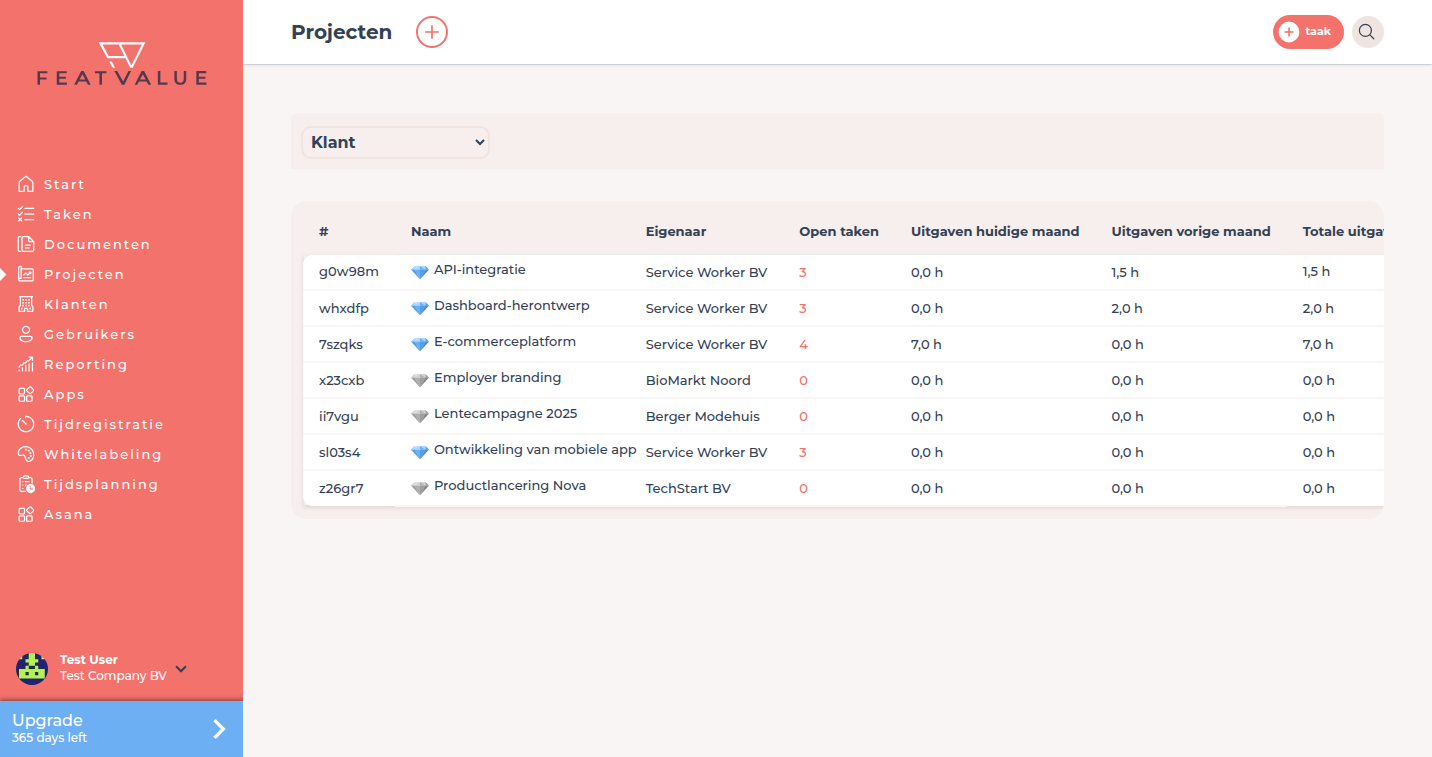Click the grey diamond beside Employer branding
The image size is (1432, 757).
420,379
